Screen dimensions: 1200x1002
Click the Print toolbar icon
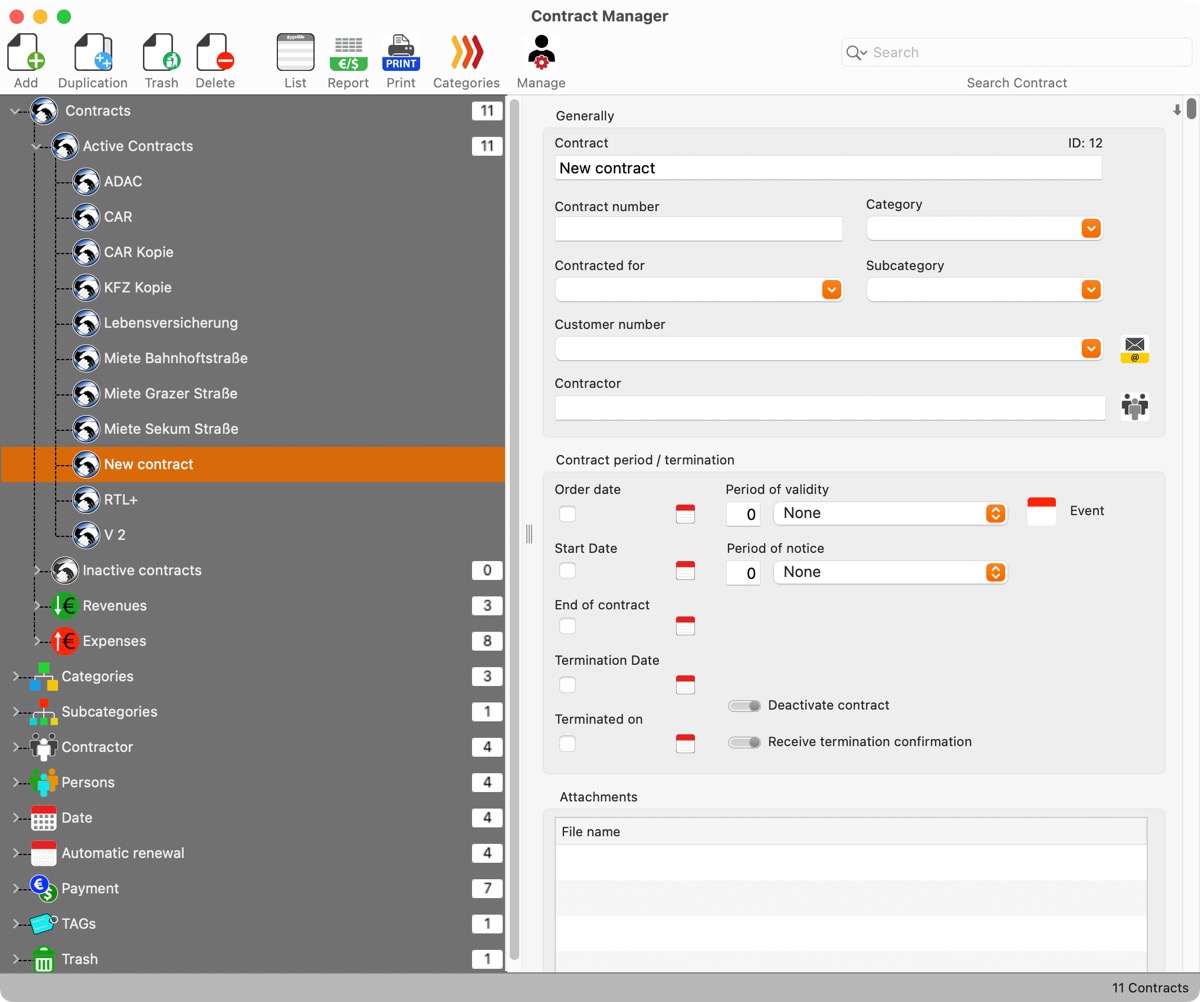401,52
